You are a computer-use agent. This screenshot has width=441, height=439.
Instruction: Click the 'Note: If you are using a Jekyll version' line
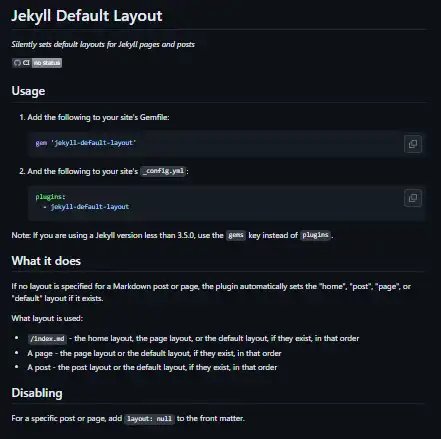pyautogui.click(x=172, y=235)
